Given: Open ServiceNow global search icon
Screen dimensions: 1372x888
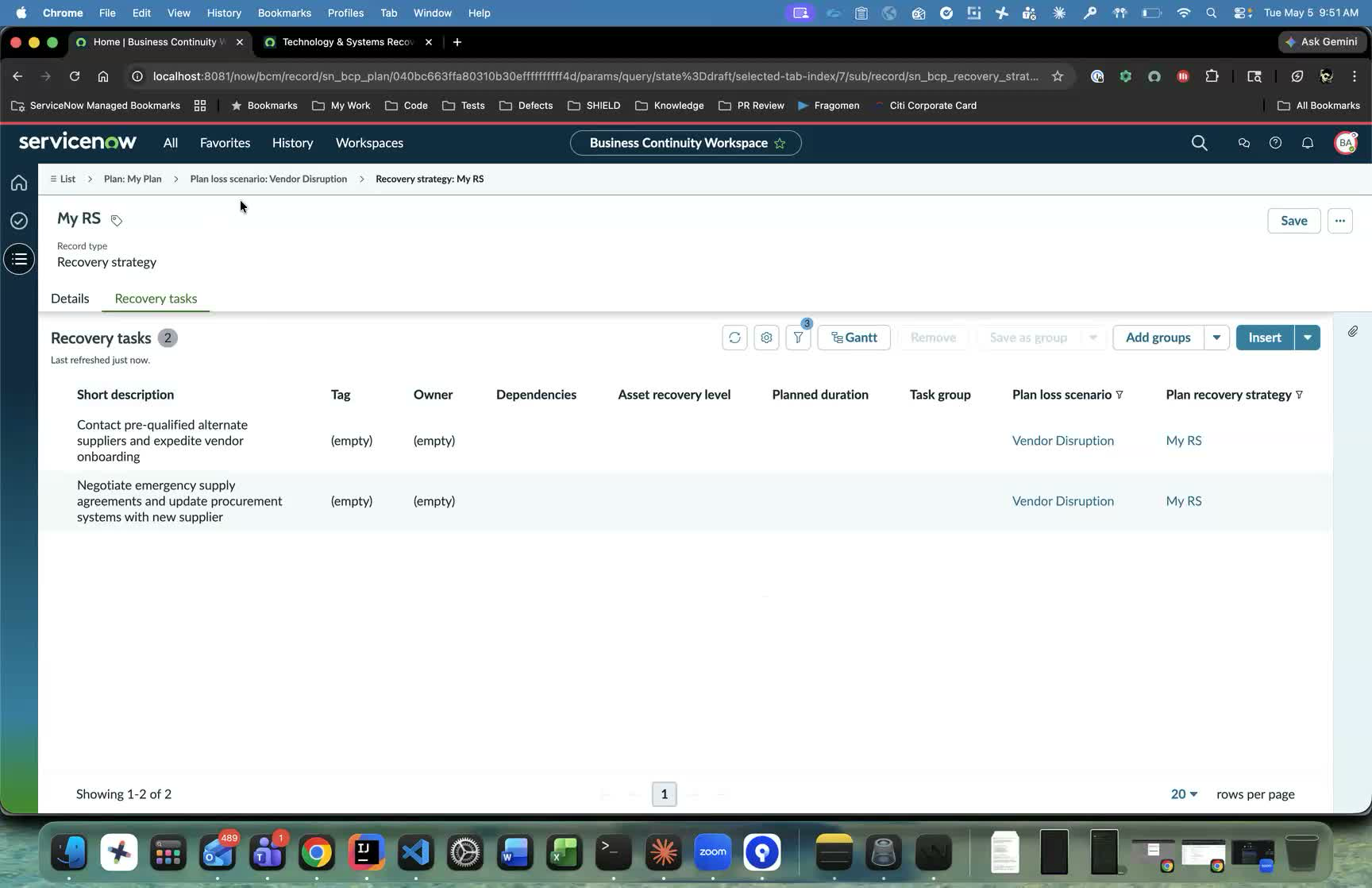Looking at the screenshot, I should (1200, 143).
